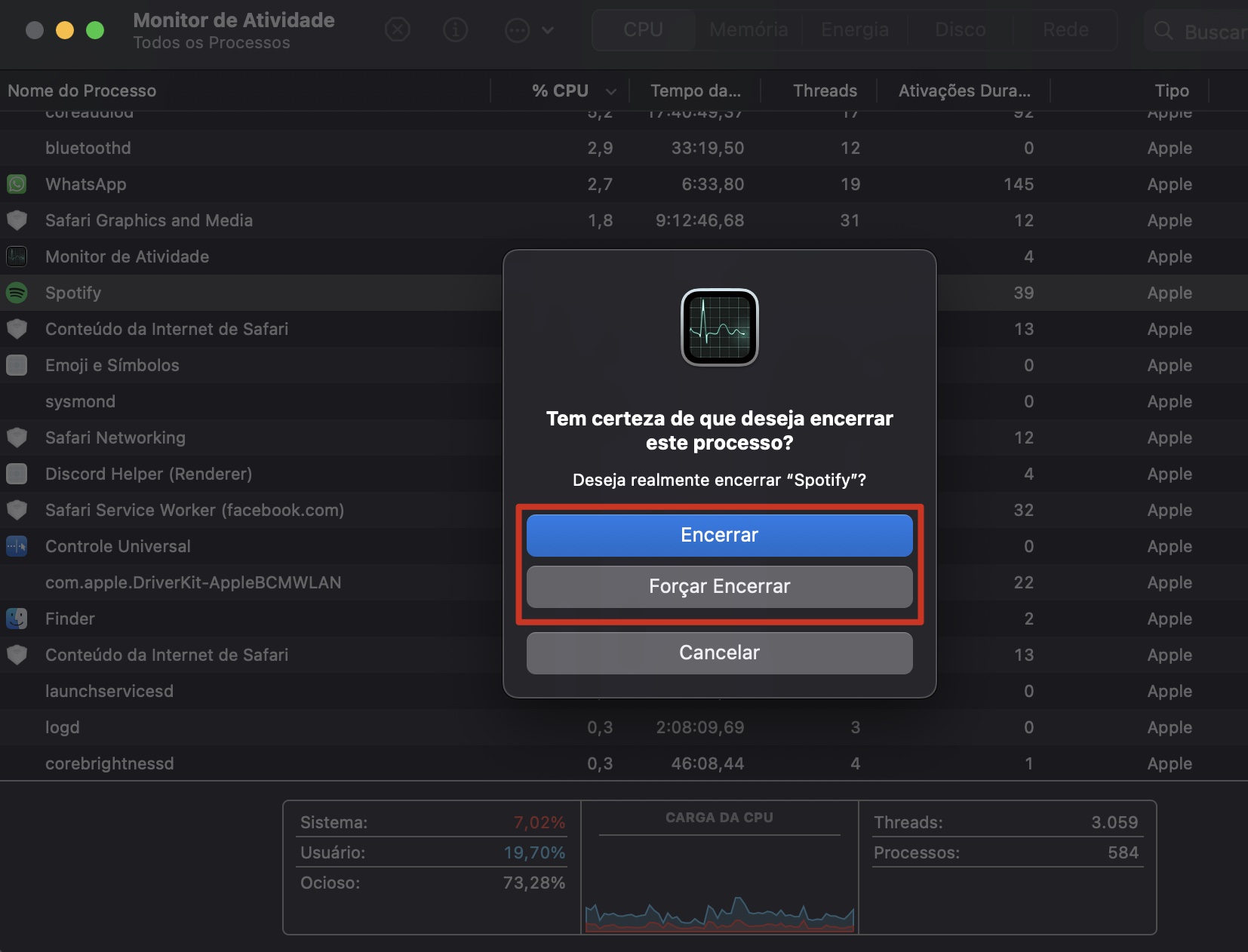This screenshot has width=1248, height=952.
Task: Click the inspect process info icon
Action: click(456, 29)
